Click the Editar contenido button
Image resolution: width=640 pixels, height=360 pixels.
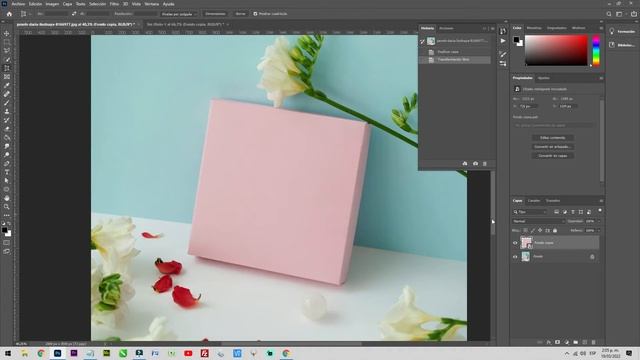(x=553, y=138)
